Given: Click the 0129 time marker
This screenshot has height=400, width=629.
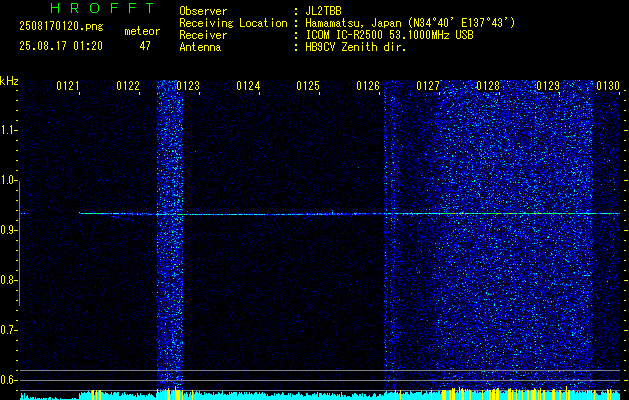Looking at the screenshot, I should pos(548,85).
